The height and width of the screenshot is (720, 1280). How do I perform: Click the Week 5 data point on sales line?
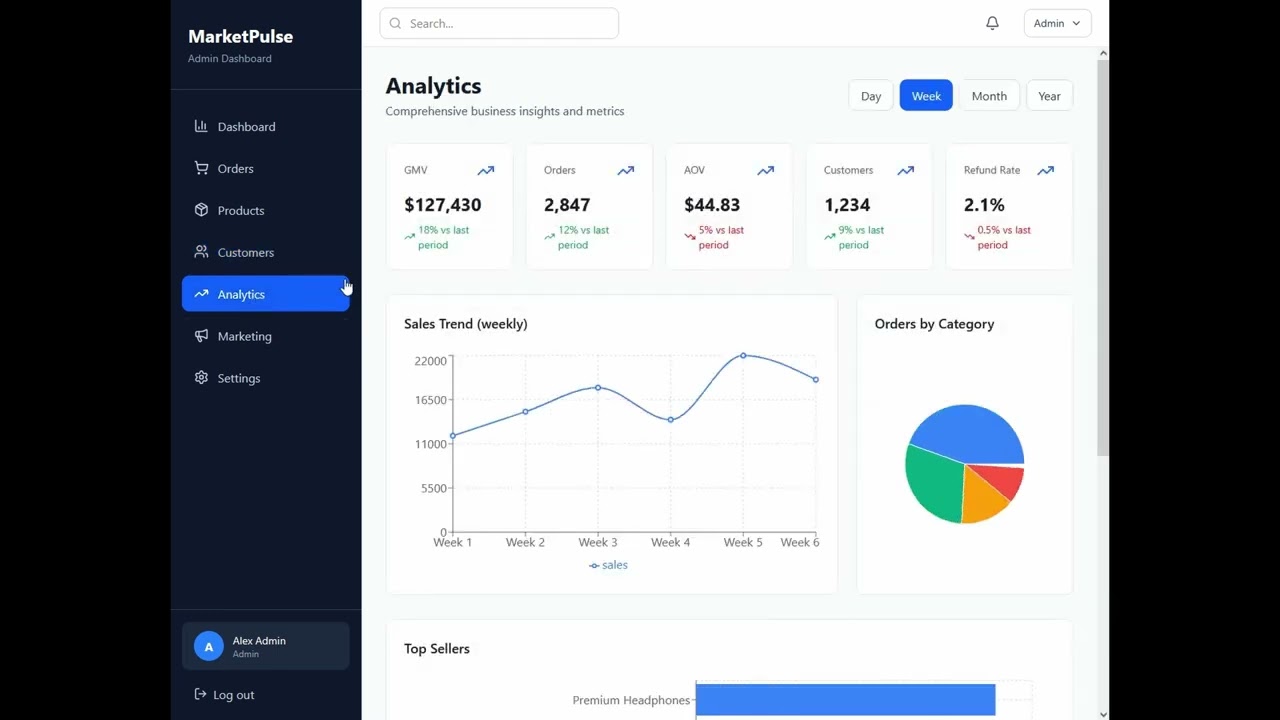click(743, 355)
